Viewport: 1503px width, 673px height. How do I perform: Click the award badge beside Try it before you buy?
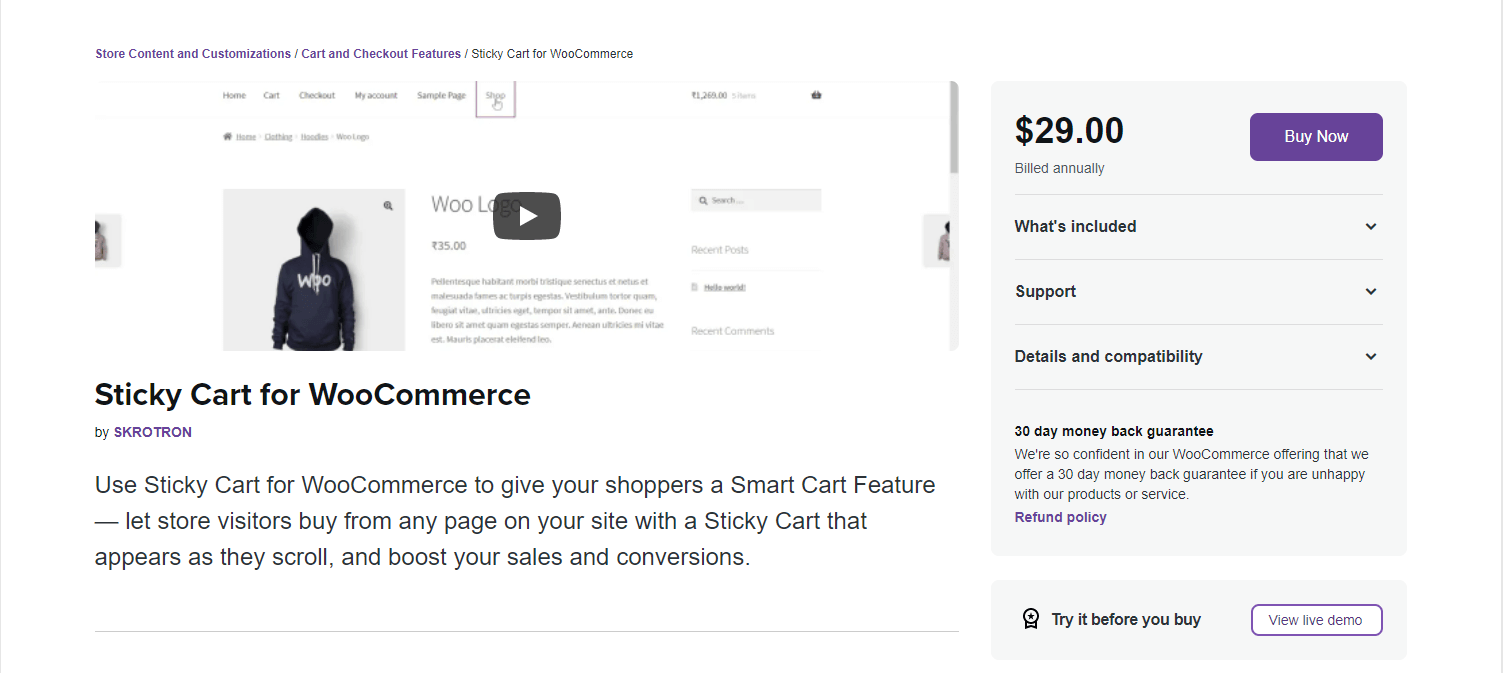point(1031,618)
